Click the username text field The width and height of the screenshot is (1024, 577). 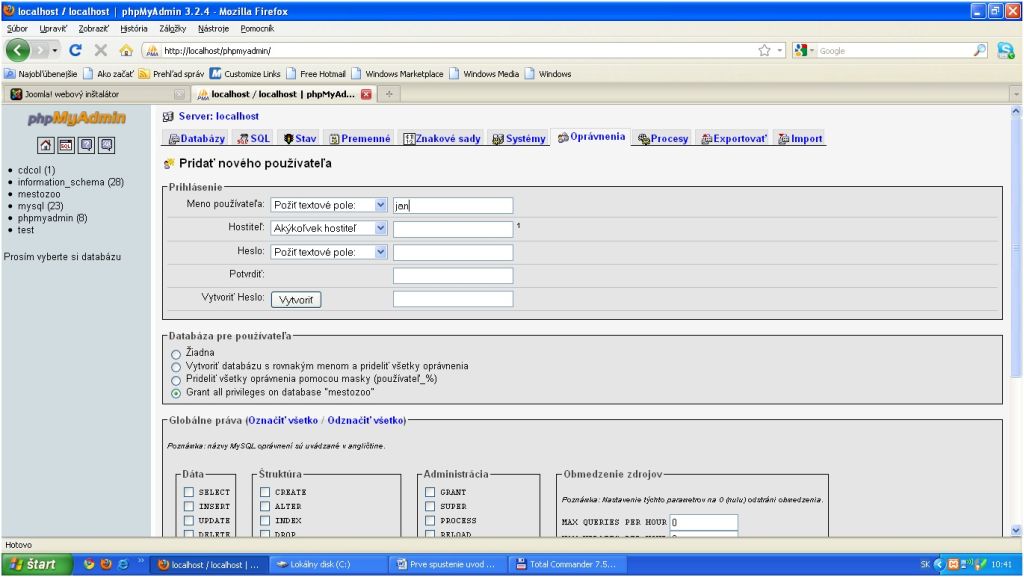click(453, 206)
